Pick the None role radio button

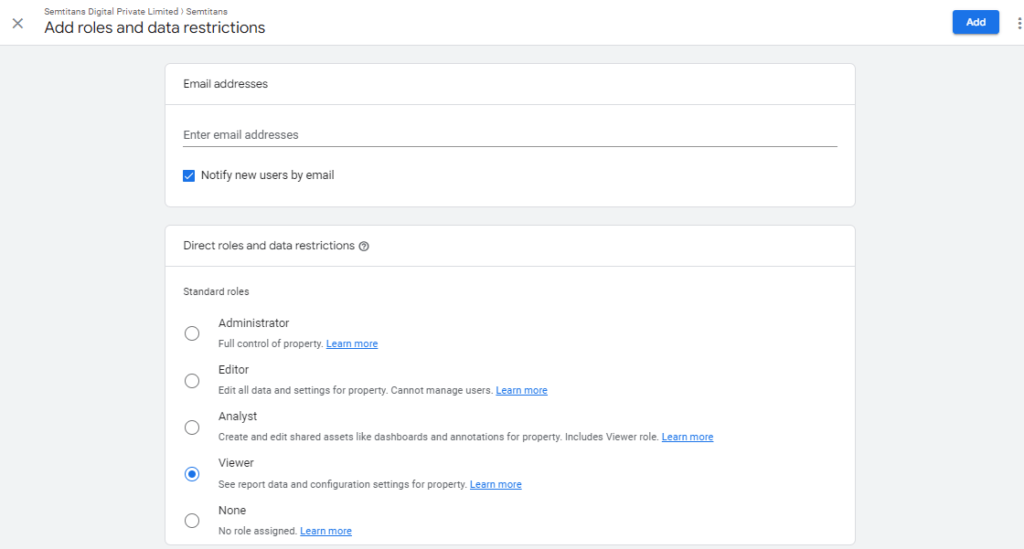[192, 521]
